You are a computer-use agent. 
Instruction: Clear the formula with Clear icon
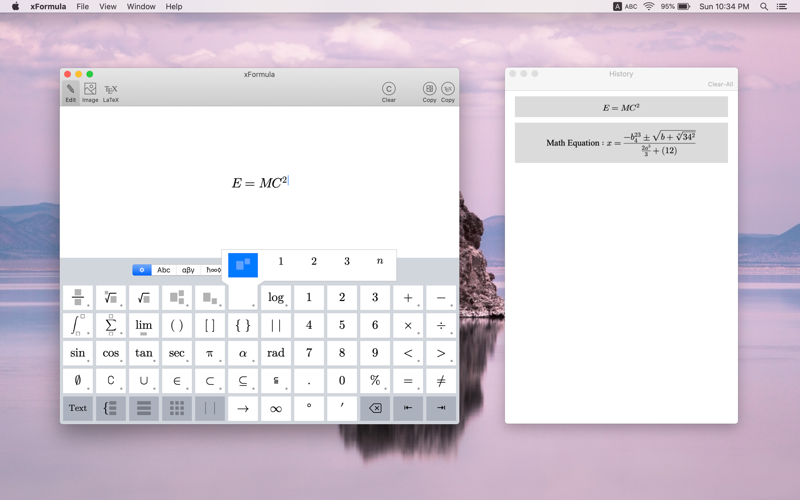[389, 92]
